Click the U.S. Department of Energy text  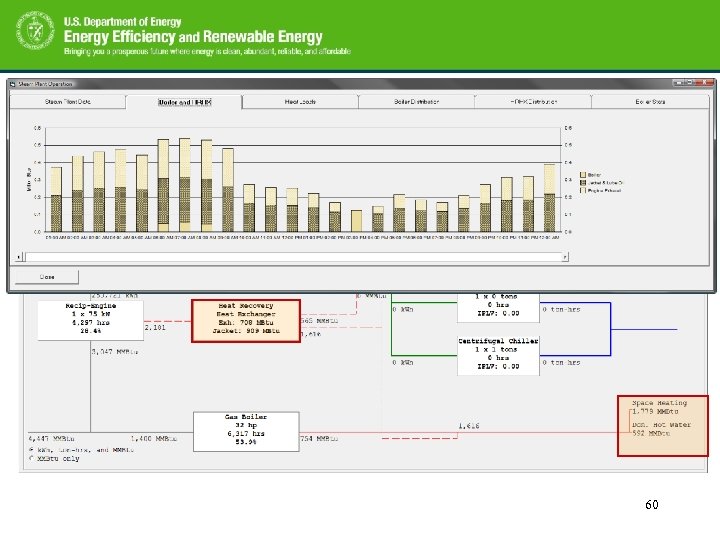point(122,22)
